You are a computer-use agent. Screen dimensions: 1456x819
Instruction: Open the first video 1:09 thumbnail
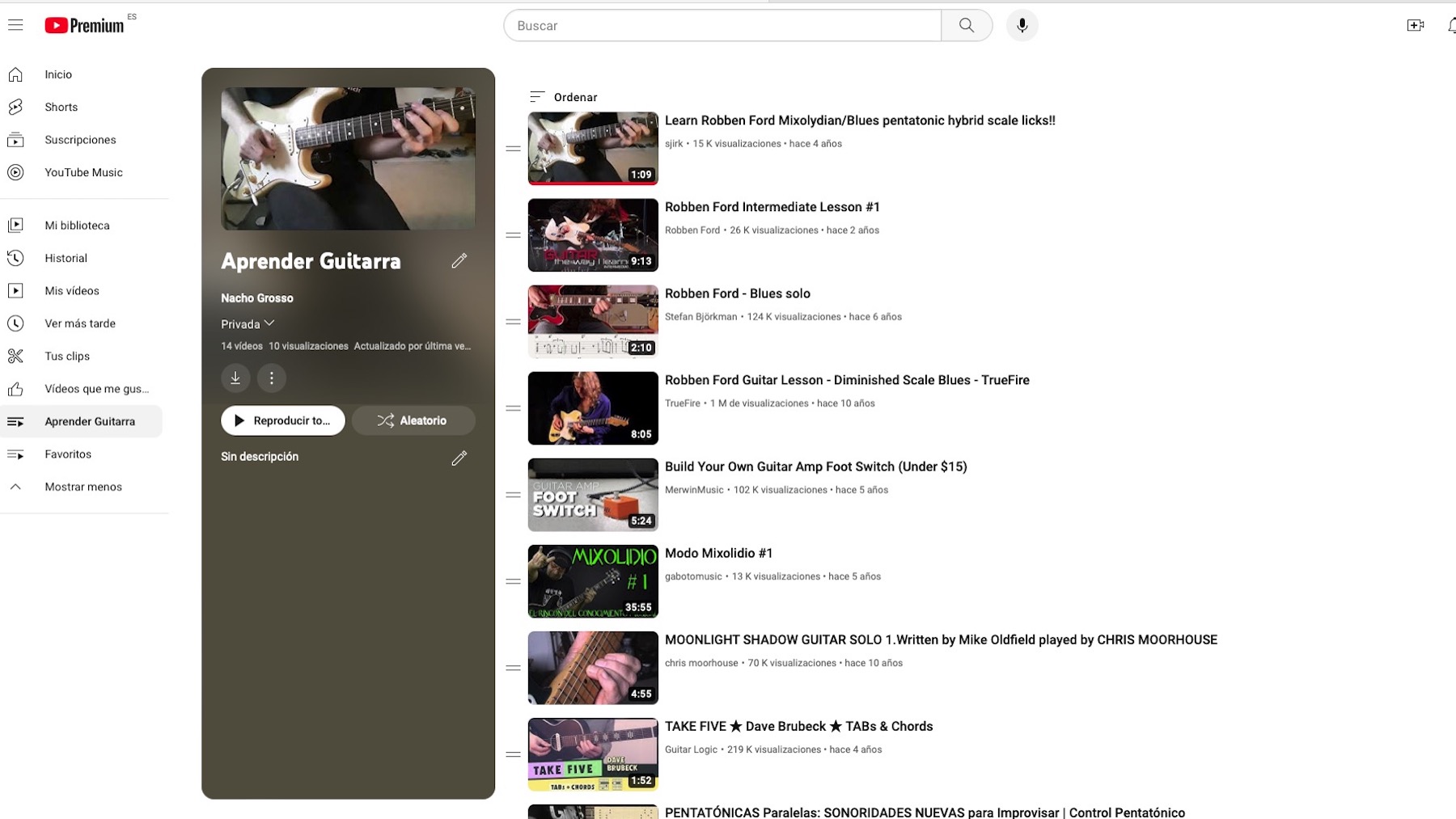point(593,149)
